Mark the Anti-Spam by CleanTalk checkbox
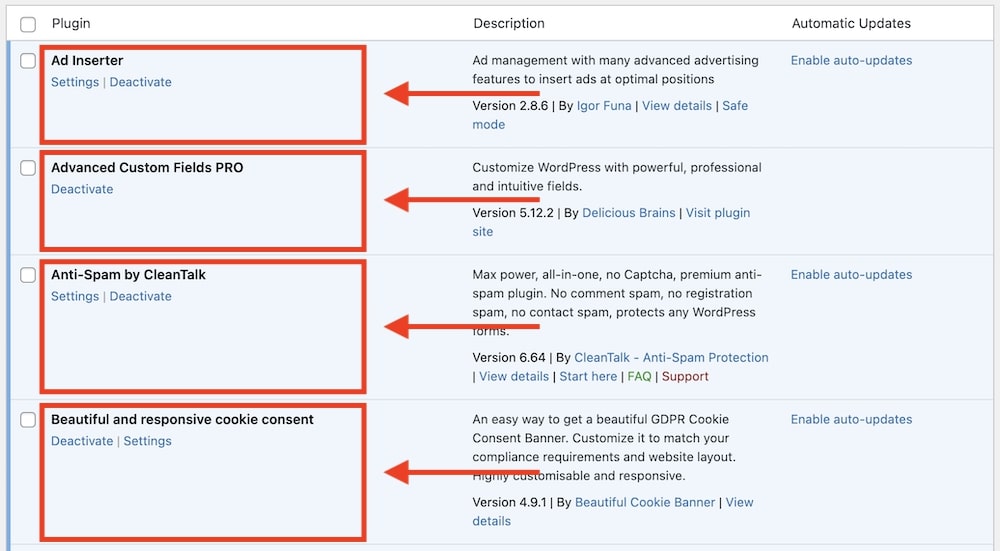Viewport: 1000px width, 551px height. coord(28,275)
